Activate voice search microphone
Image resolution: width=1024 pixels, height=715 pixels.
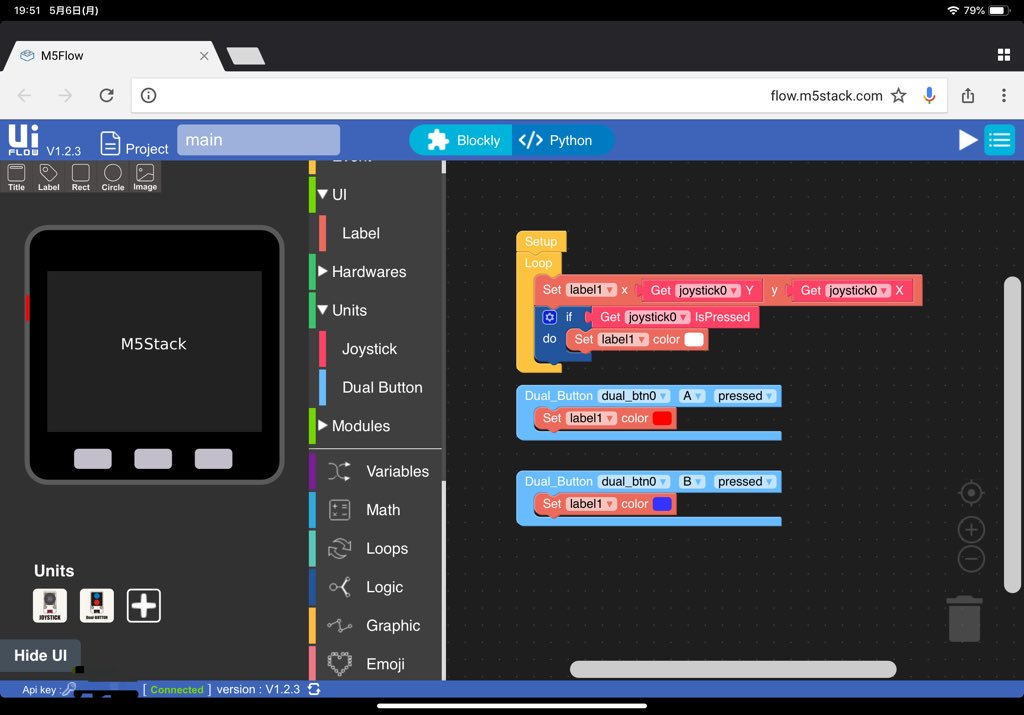[x=929, y=95]
